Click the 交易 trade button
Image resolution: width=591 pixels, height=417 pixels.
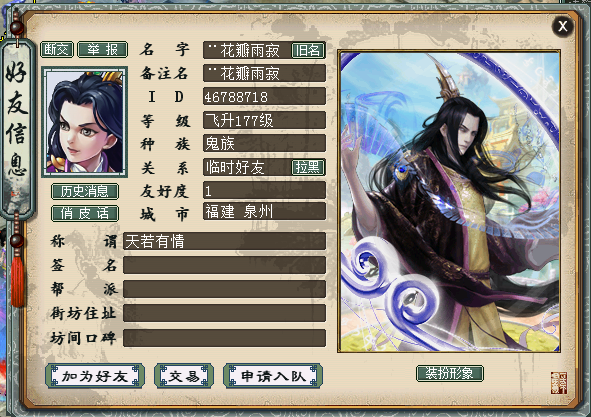[x=184, y=376]
